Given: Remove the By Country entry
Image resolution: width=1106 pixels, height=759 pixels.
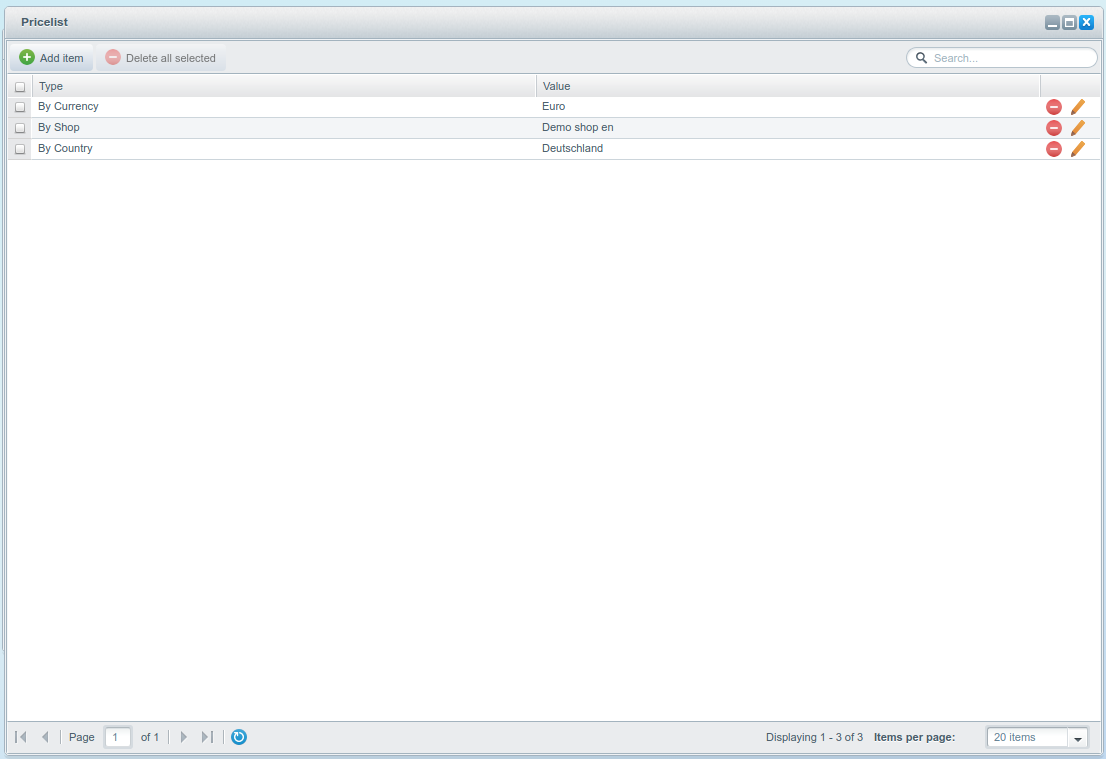Looking at the screenshot, I should [x=1053, y=149].
